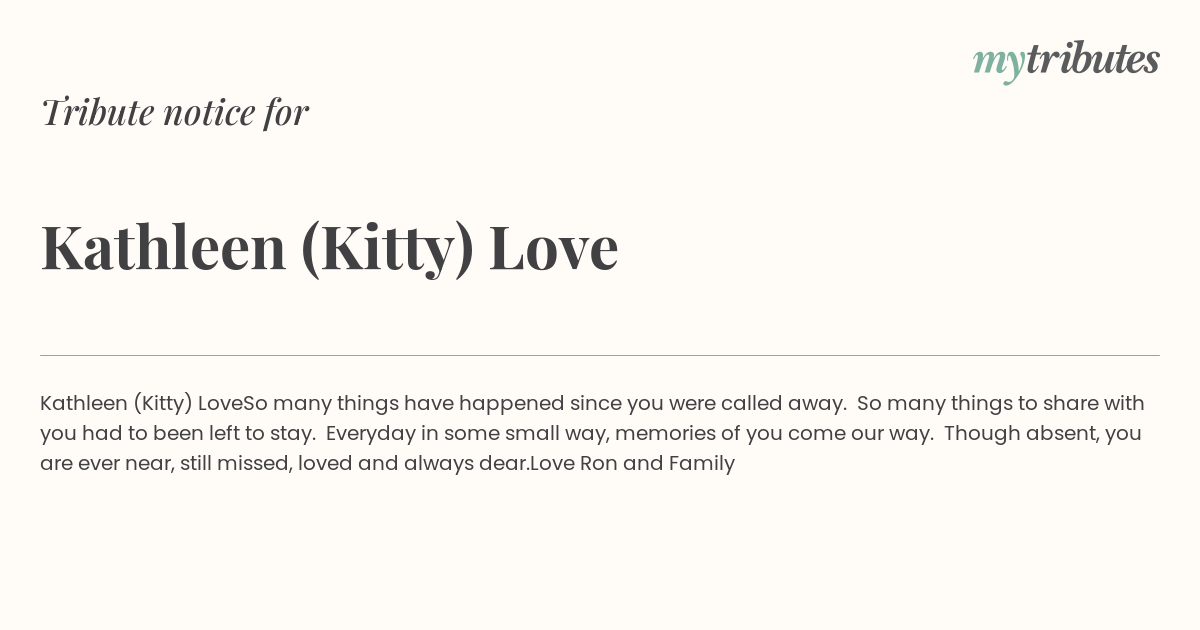Viewport: 1200px width, 630px height.
Task: Click the horizontal divider line under the title
Action: (x=600, y=355)
